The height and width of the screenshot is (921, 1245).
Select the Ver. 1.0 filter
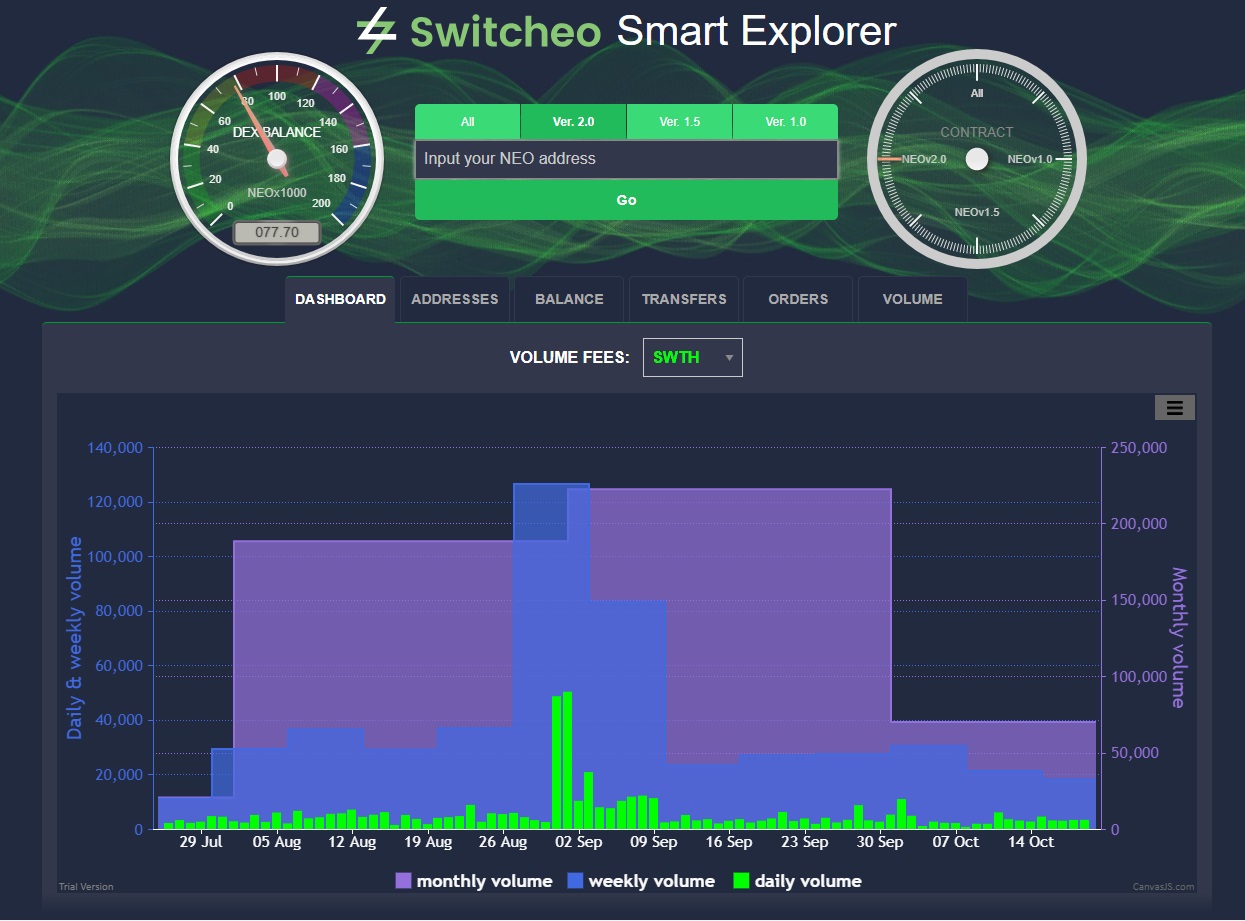tap(785, 122)
